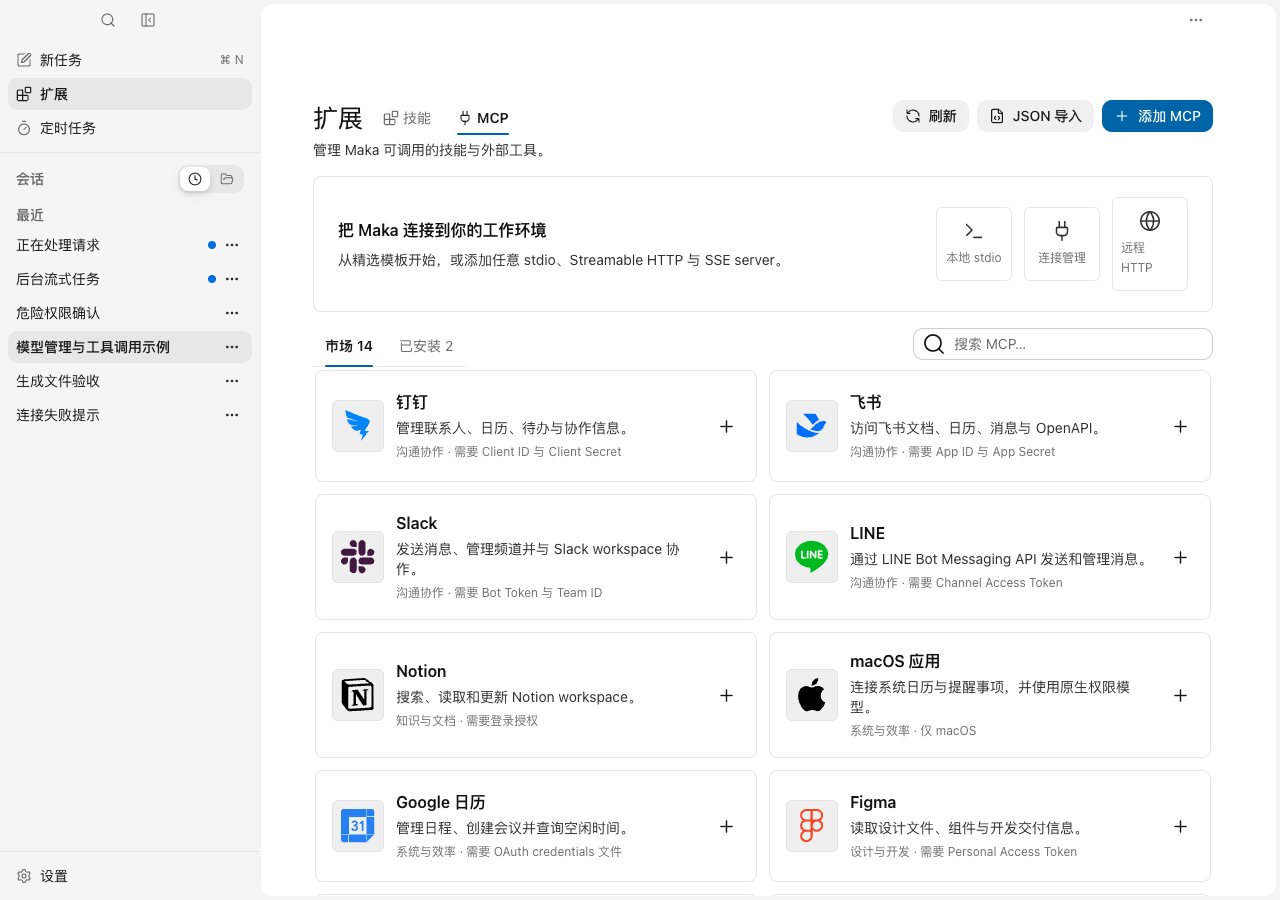Screen dimensions: 1280x900
Task: Click the 刷新 refresh button
Action: (931, 116)
